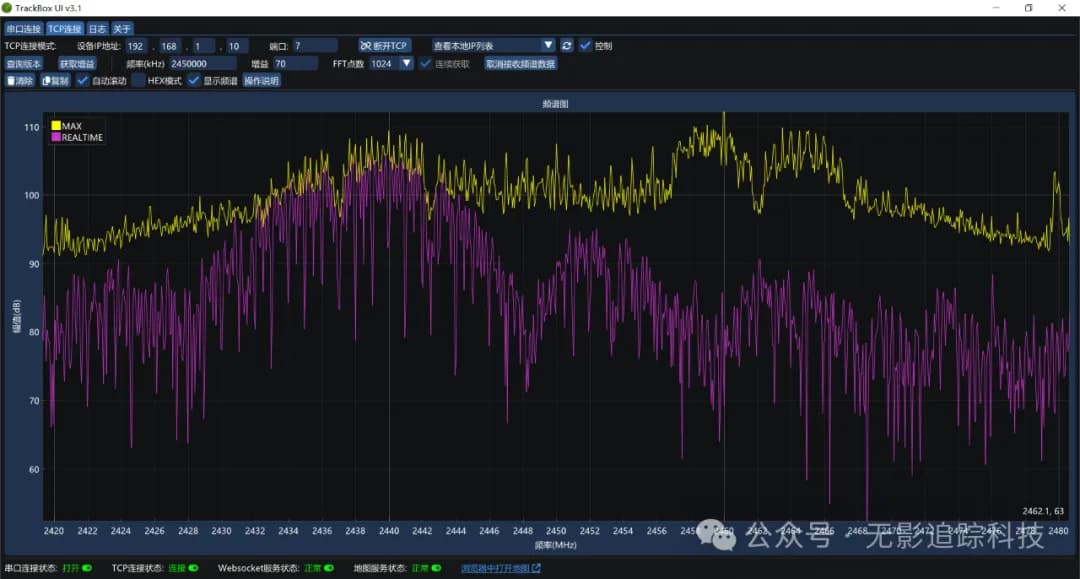Click the map service status indicator
The width and height of the screenshot is (1080, 579).
coord(435,568)
